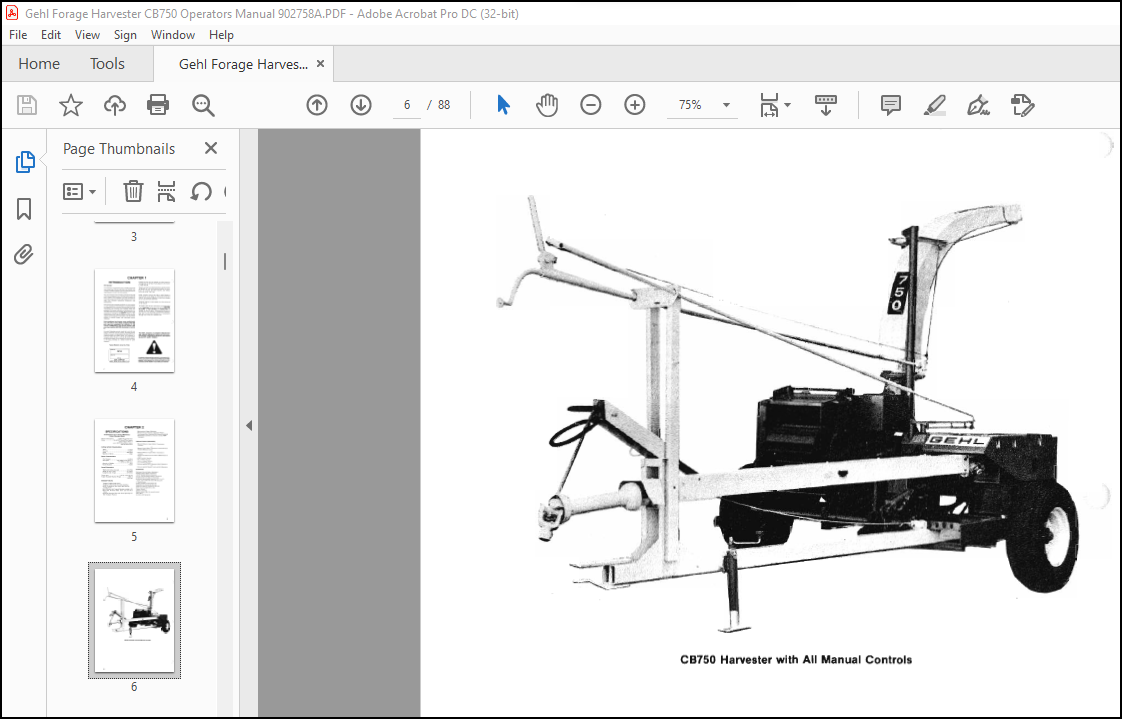This screenshot has width=1122, height=719.
Task: Click the 75% zoom value field
Action: [x=691, y=105]
